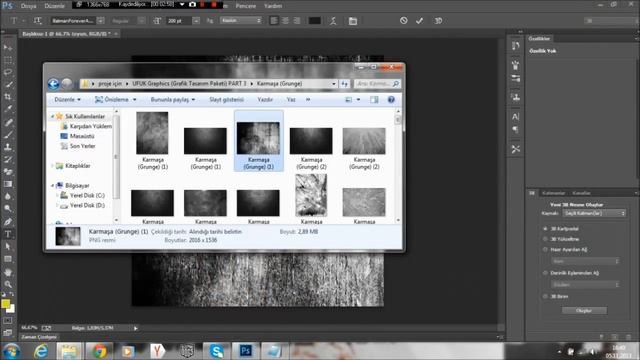Click Slayt gösterisi in Explorer toolbar
This screenshot has height=360, width=640.
point(227,100)
